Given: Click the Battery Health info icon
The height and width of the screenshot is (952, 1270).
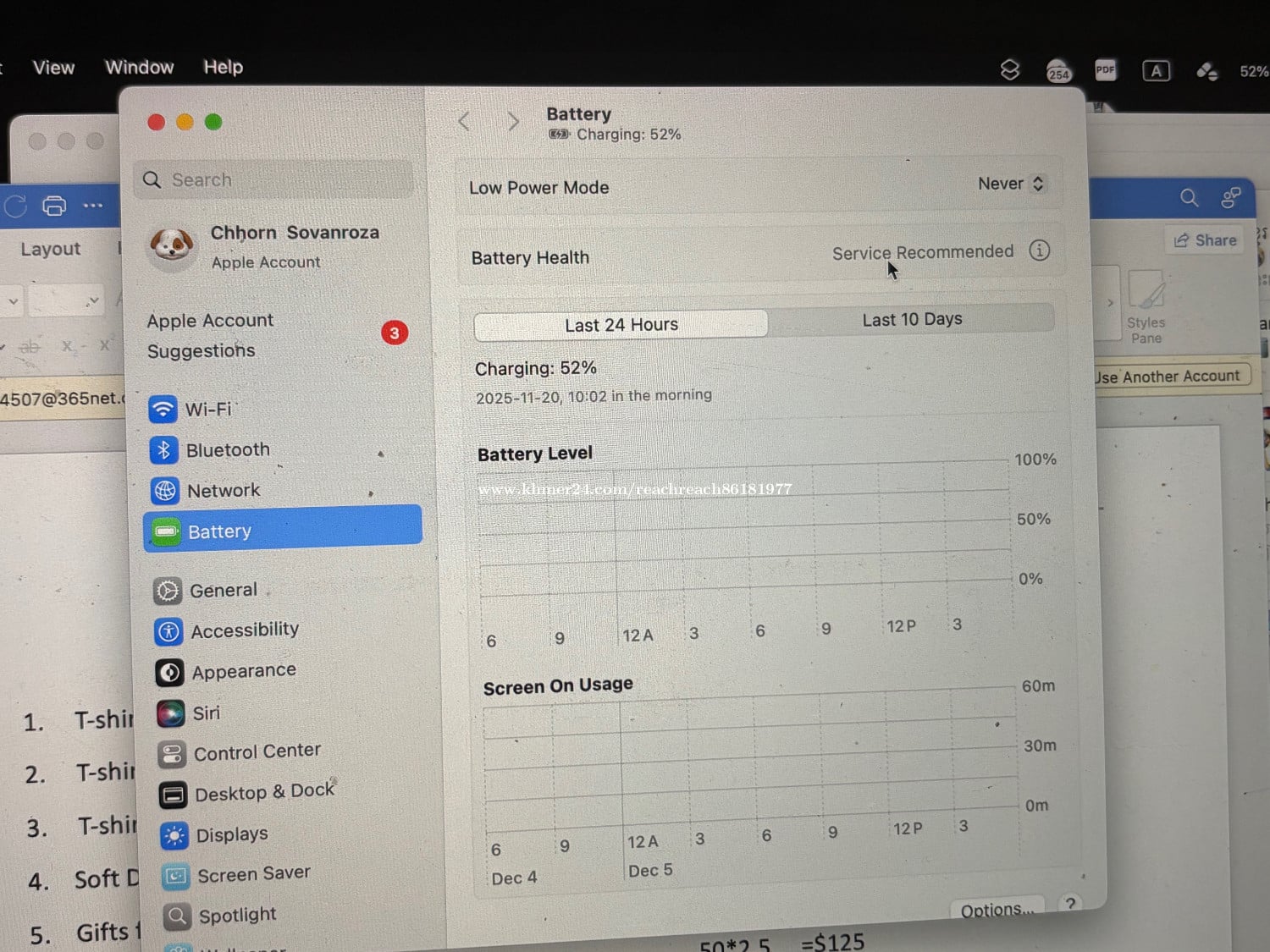Looking at the screenshot, I should click(1039, 250).
